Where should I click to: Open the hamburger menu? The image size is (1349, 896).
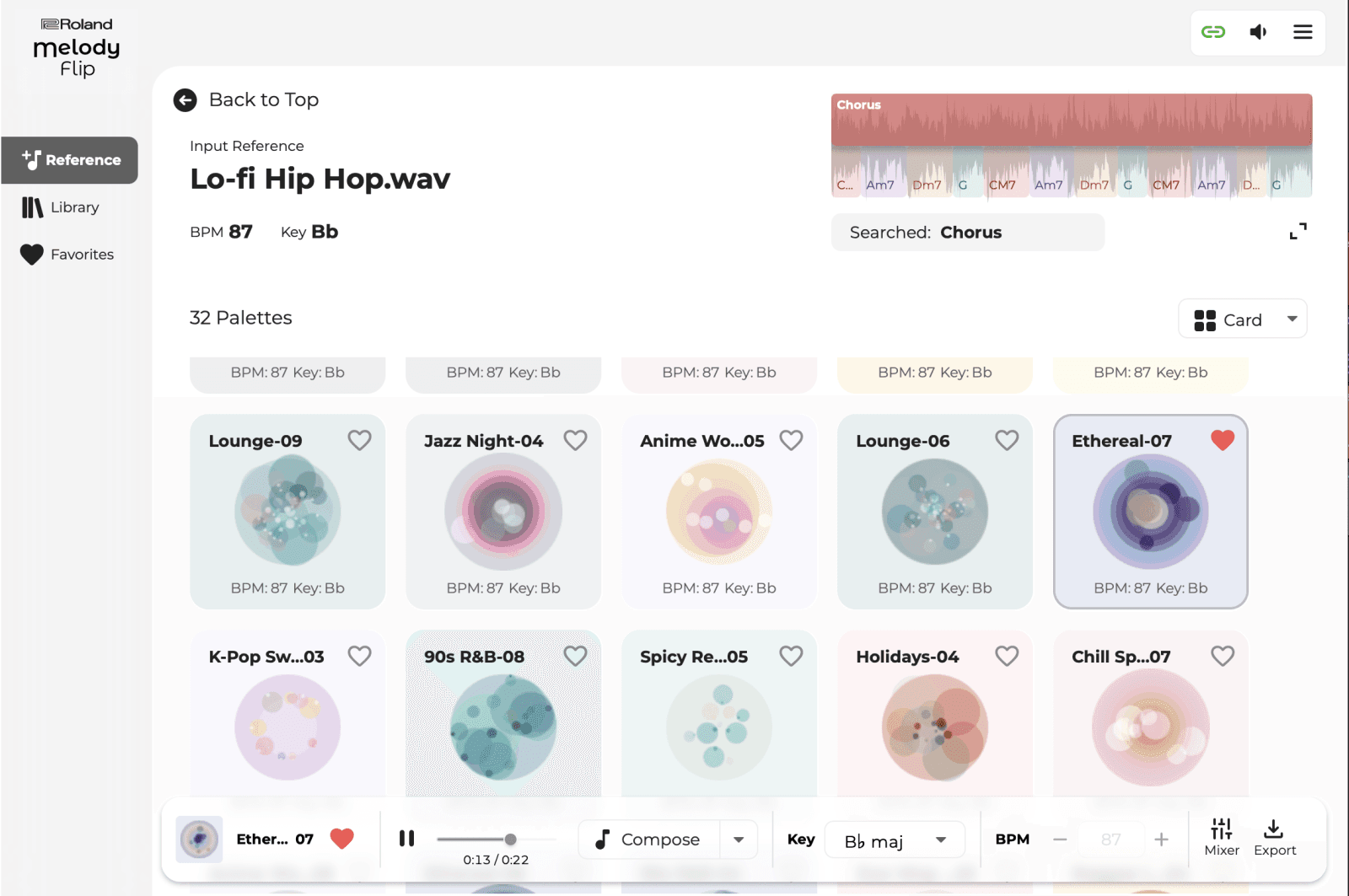point(1303,32)
